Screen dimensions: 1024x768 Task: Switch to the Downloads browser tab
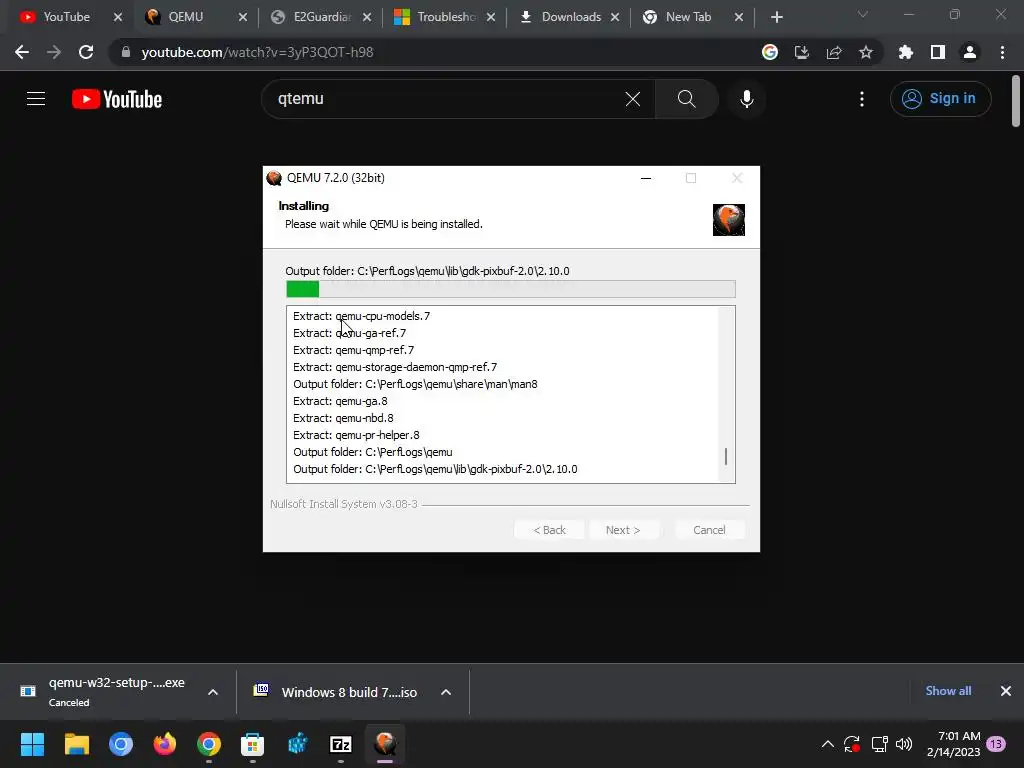click(570, 17)
